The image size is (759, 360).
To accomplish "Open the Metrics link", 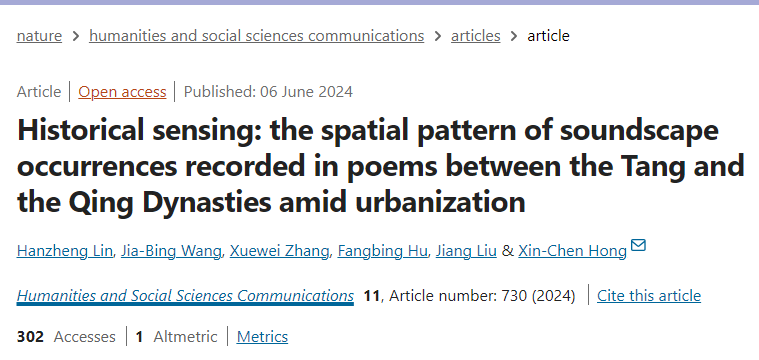I will pyautogui.click(x=262, y=336).
